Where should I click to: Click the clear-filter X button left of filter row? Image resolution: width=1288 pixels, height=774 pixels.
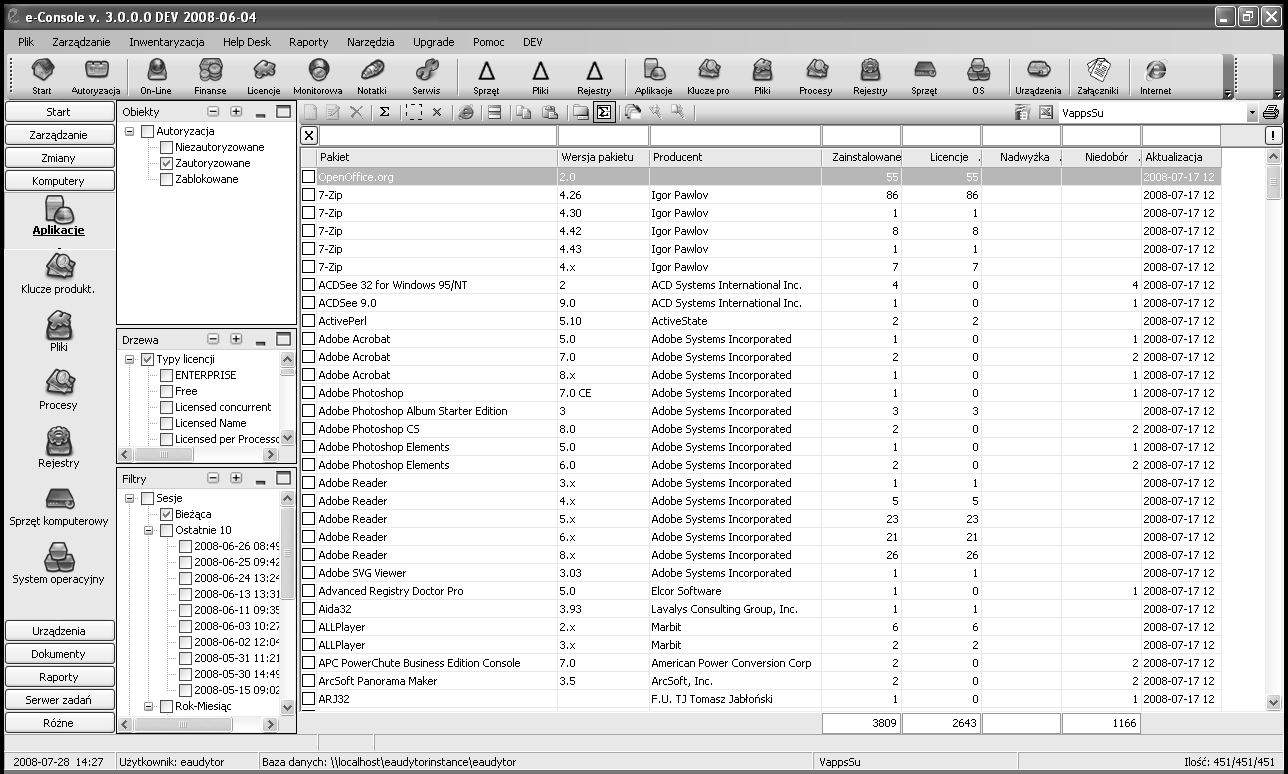[x=309, y=136]
